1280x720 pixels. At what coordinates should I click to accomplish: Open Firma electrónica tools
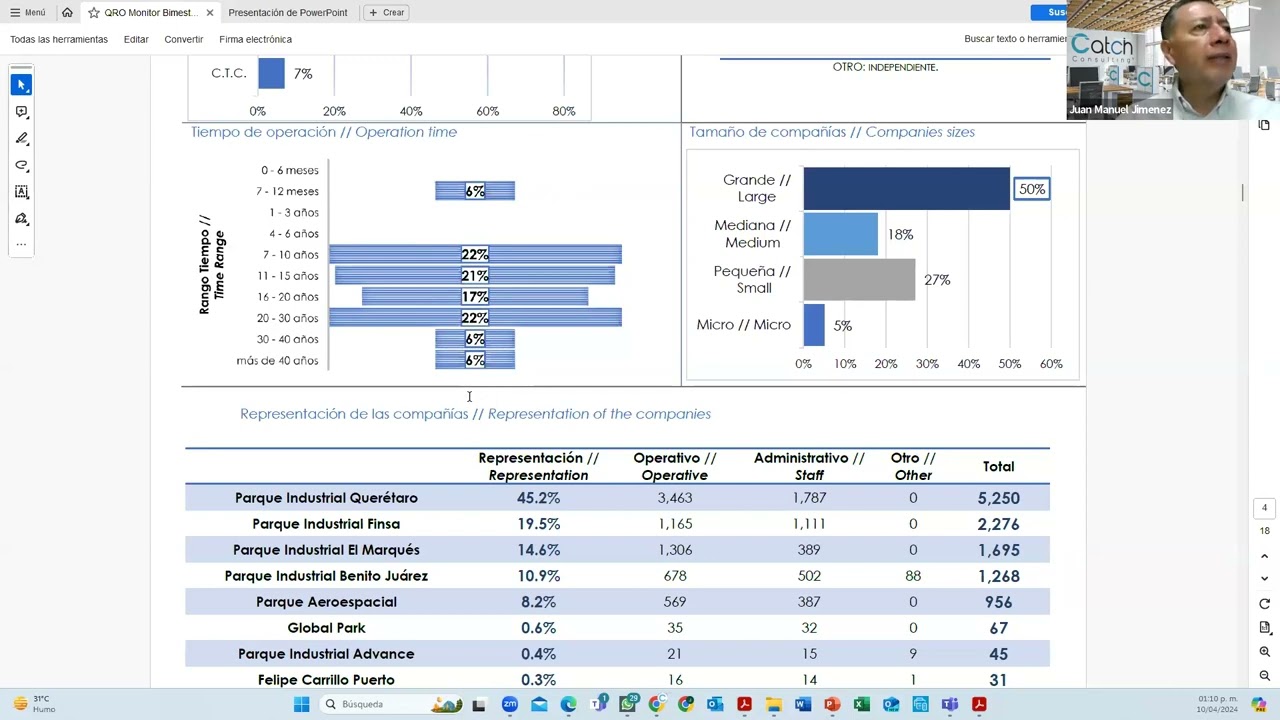[255, 39]
